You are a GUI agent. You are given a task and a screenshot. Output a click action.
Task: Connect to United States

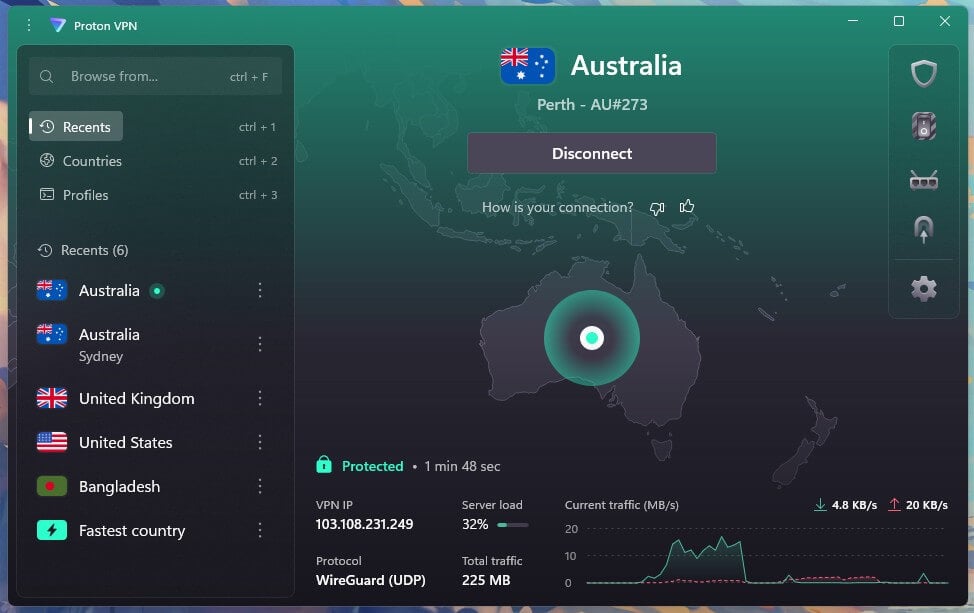125,442
